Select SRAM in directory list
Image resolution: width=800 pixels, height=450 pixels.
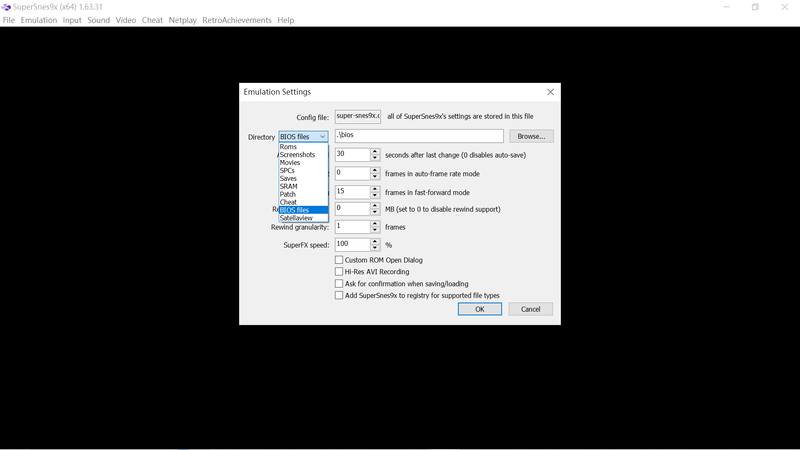coord(303,186)
